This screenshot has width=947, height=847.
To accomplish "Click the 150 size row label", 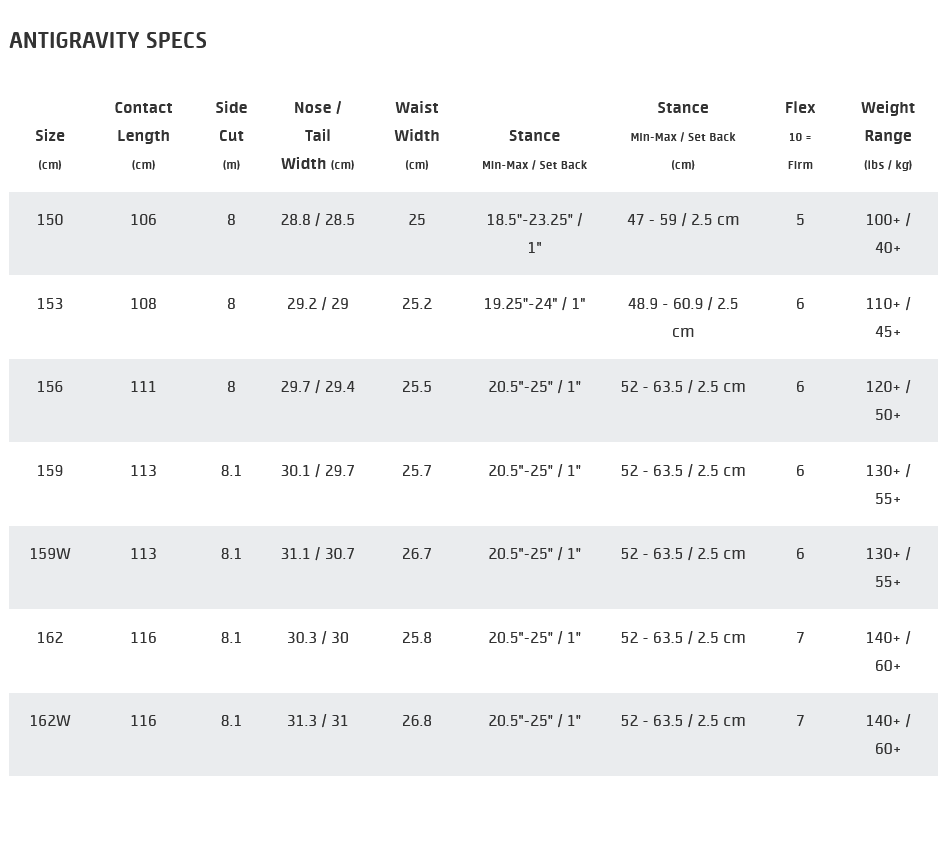I will pyautogui.click(x=50, y=220).
